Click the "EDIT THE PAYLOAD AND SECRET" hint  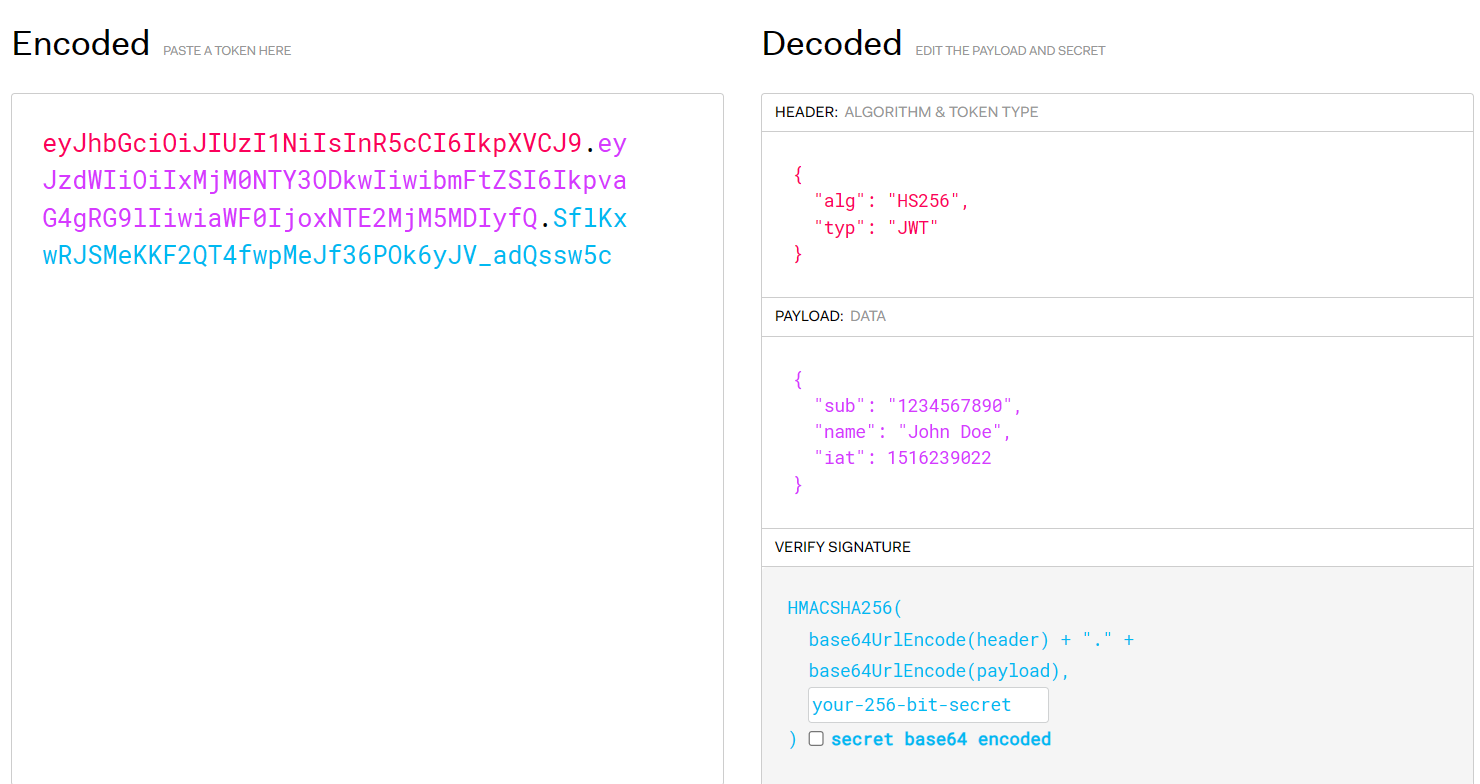tap(1010, 51)
